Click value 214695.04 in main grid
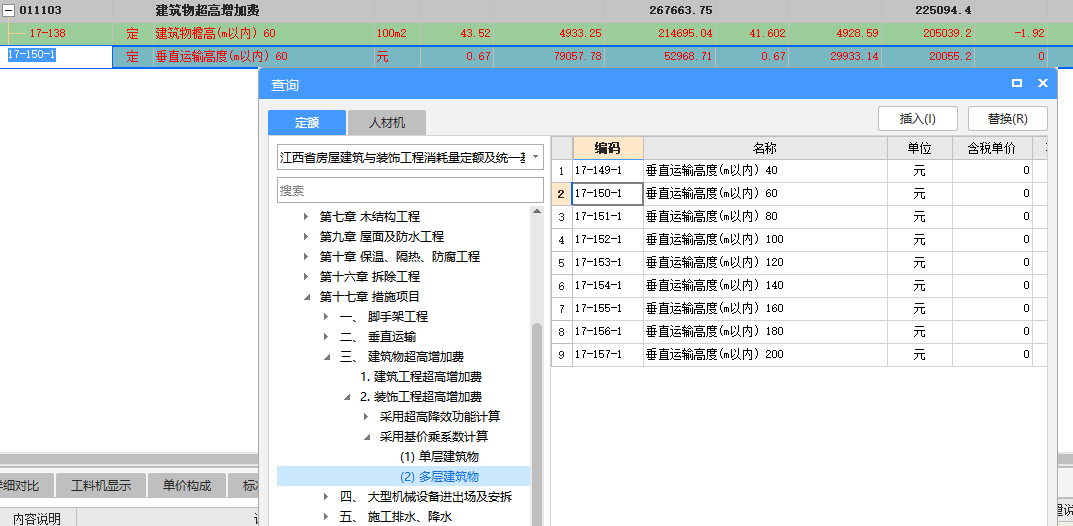Viewport: 1073px width, 526px height. coord(682,34)
